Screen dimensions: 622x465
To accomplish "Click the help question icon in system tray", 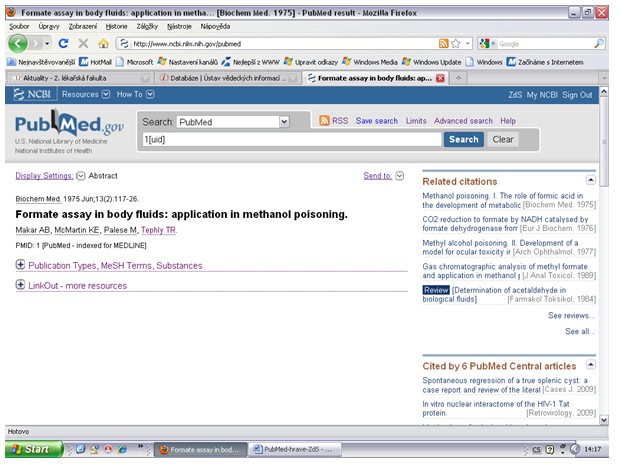I will 550,450.
